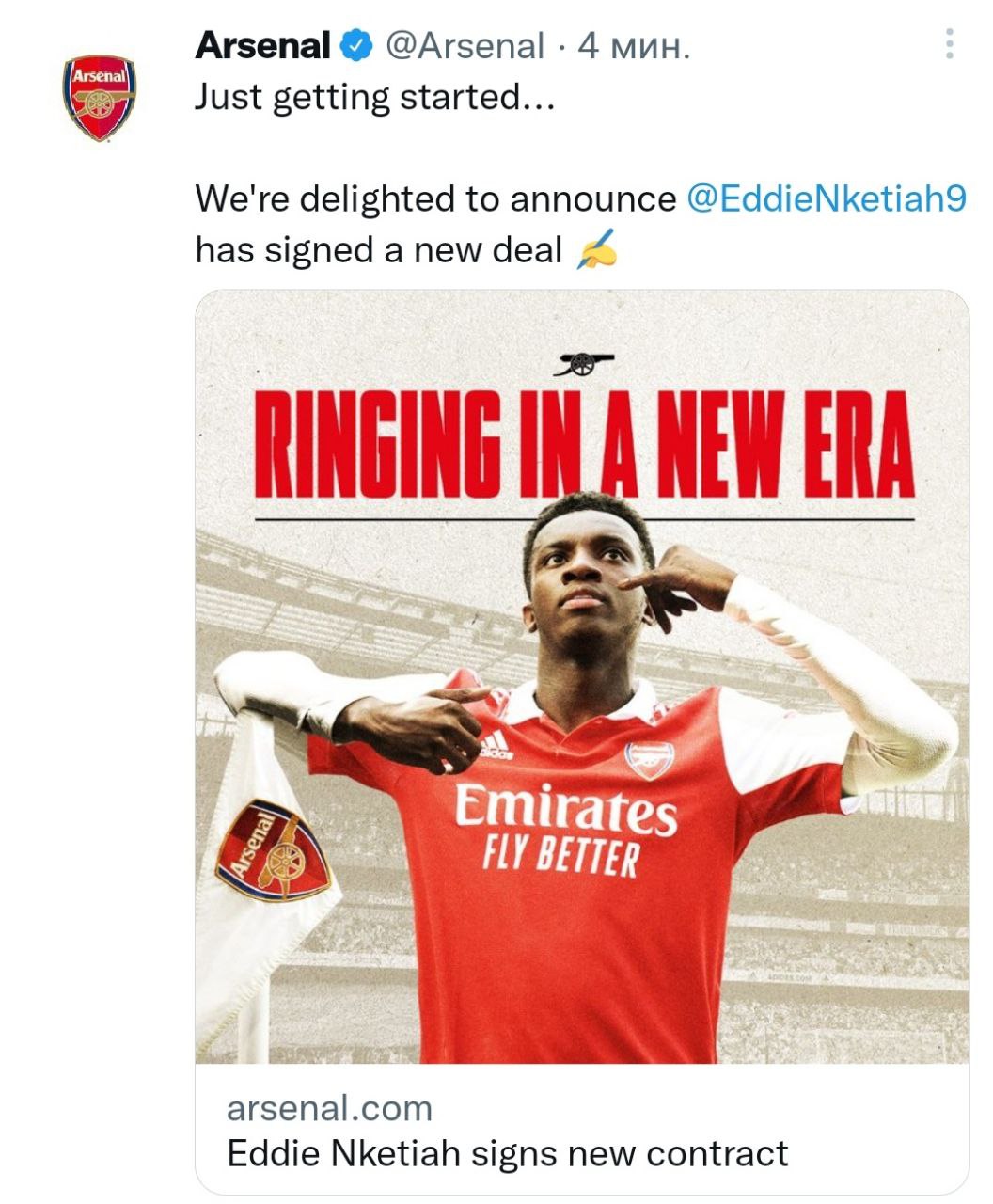Visit the arsenal.com domain link
993x1204 pixels.
click(329, 1108)
